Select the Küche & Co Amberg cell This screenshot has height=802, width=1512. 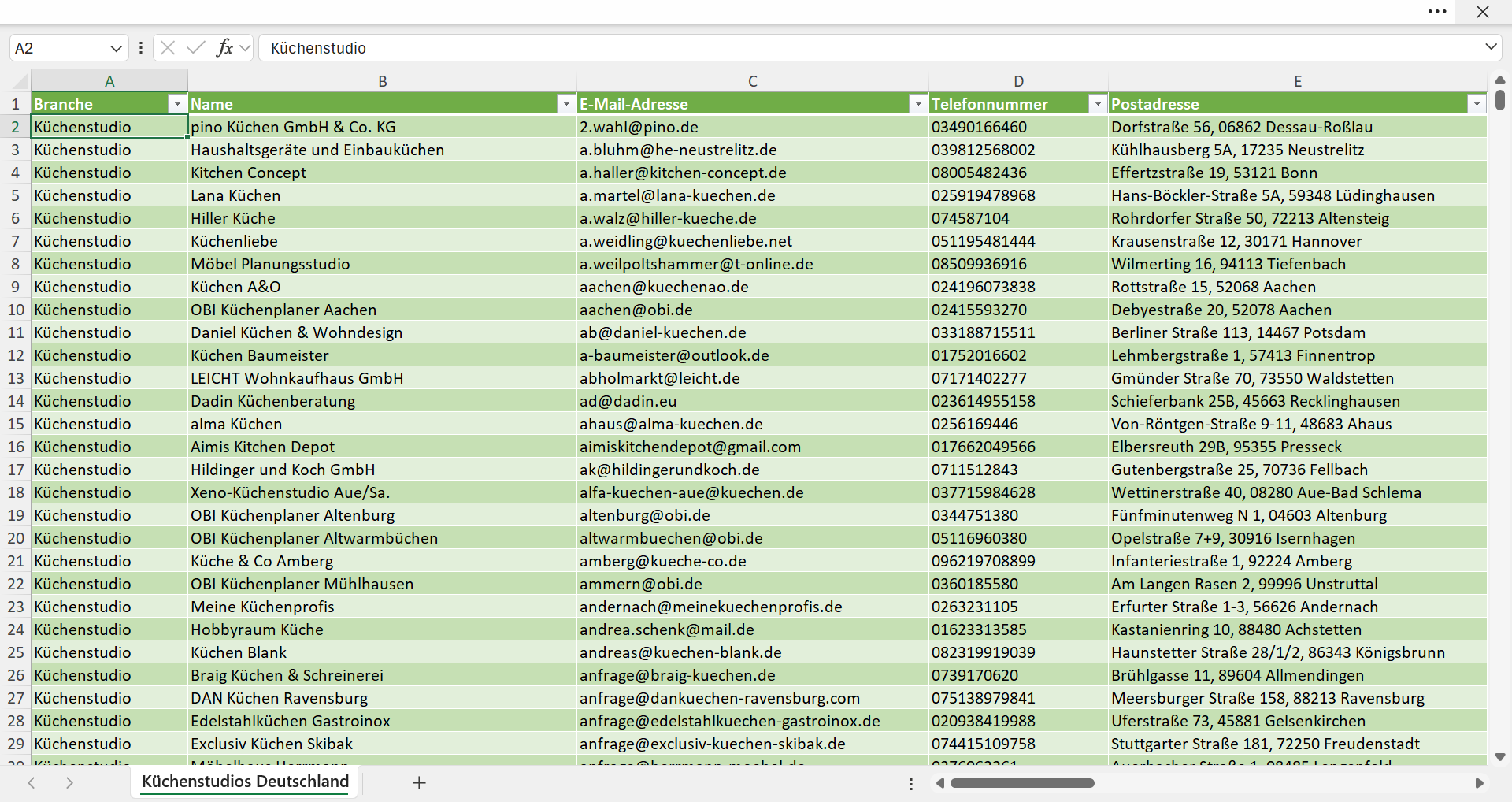click(x=382, y=561)
